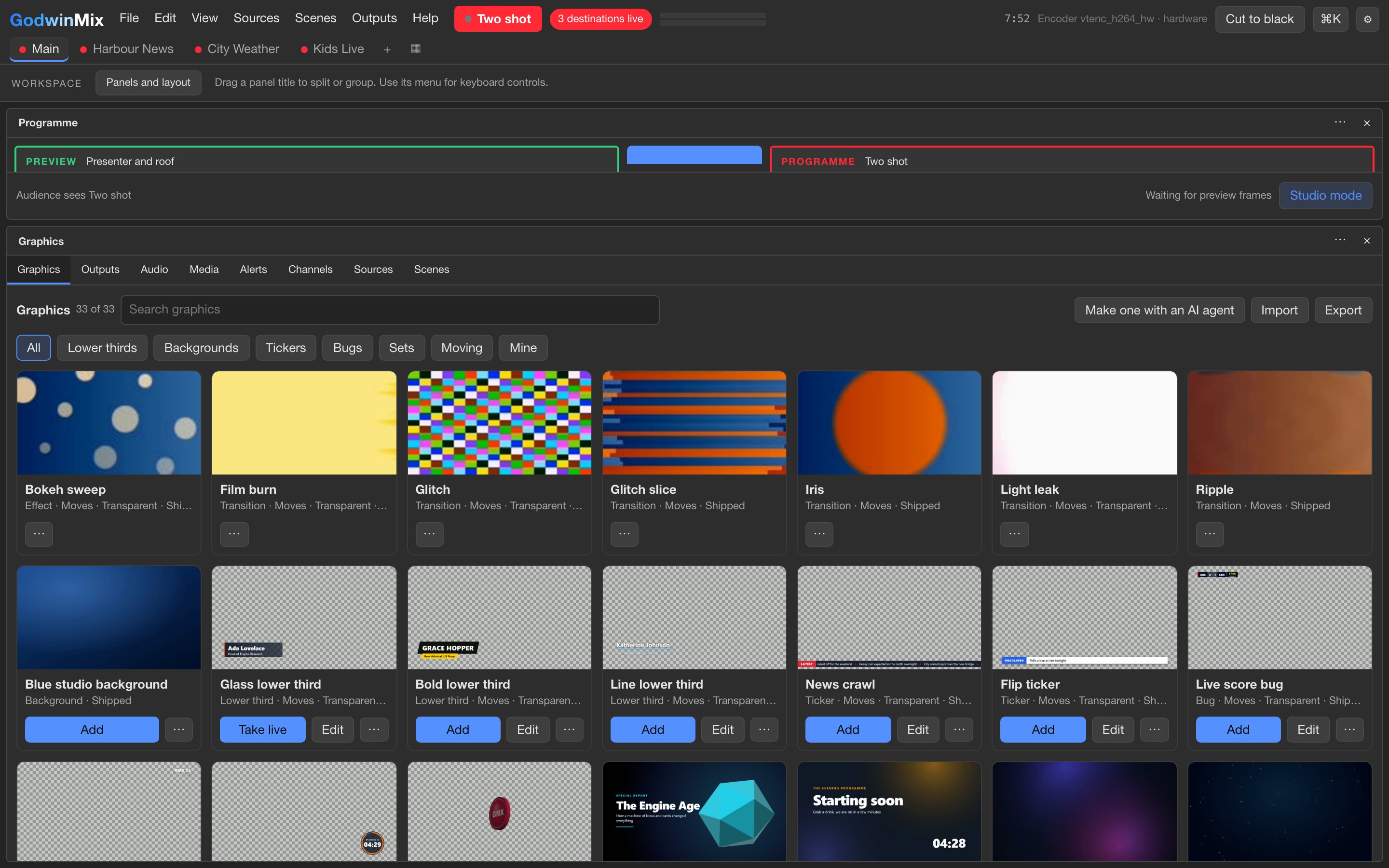Show only Moving graphics

click(462, 348)
